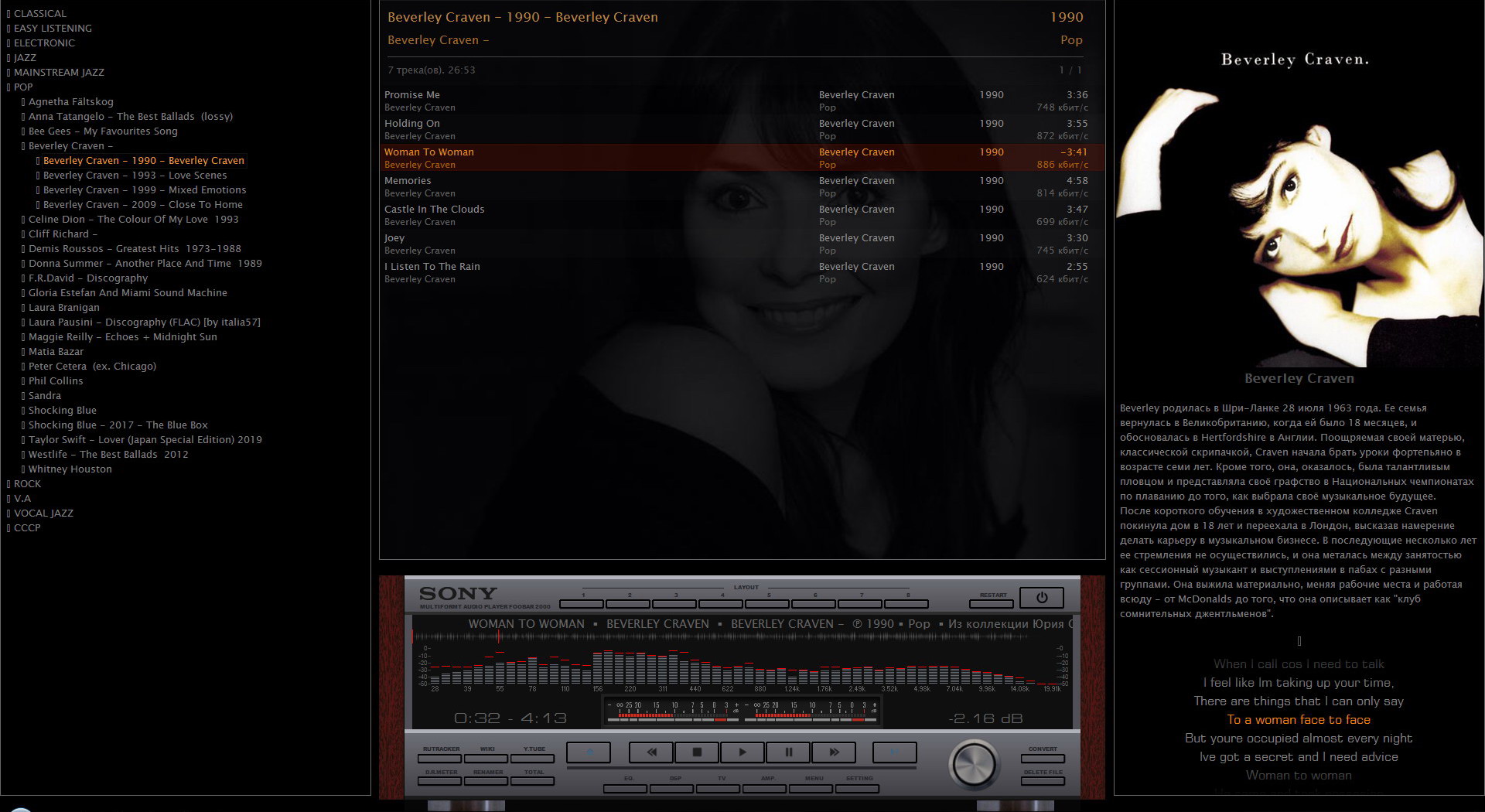This screenshot has height=812, width=1485.
Task: Expand the CLASSICAL genre node
Action: pyautogui.click(x=9, y=14)
